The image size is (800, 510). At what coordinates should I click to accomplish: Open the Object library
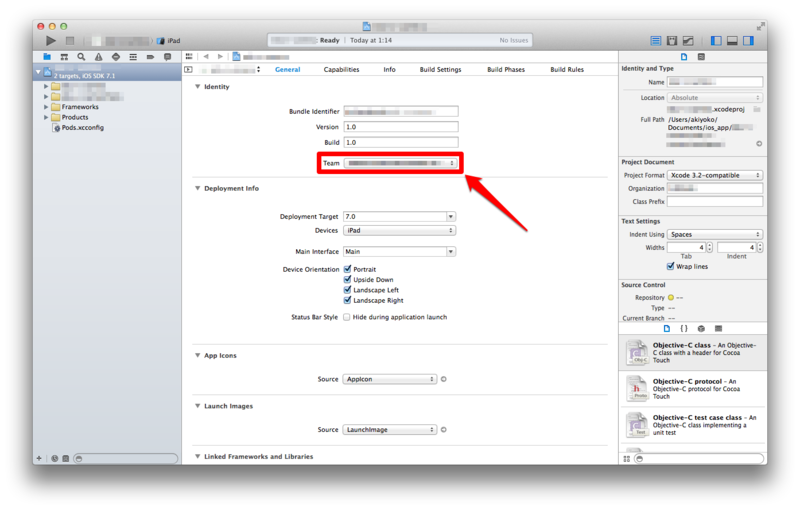pyautogui.click(x=701, y=328)
